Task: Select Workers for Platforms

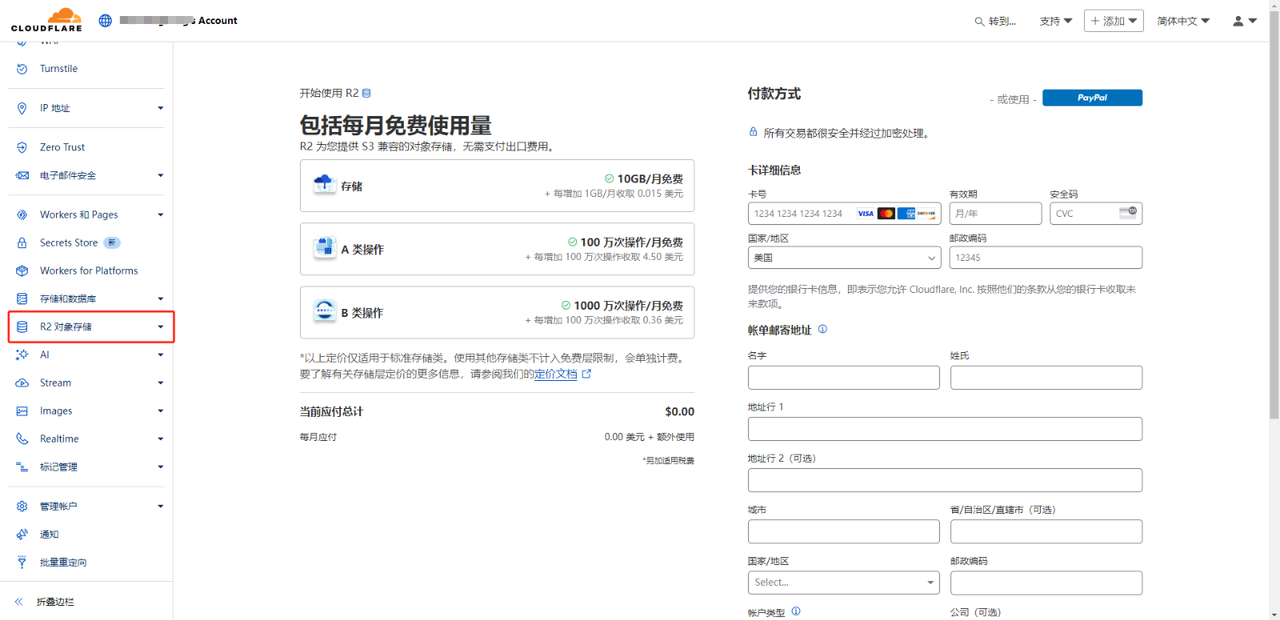Action: (x=88, y=270)
